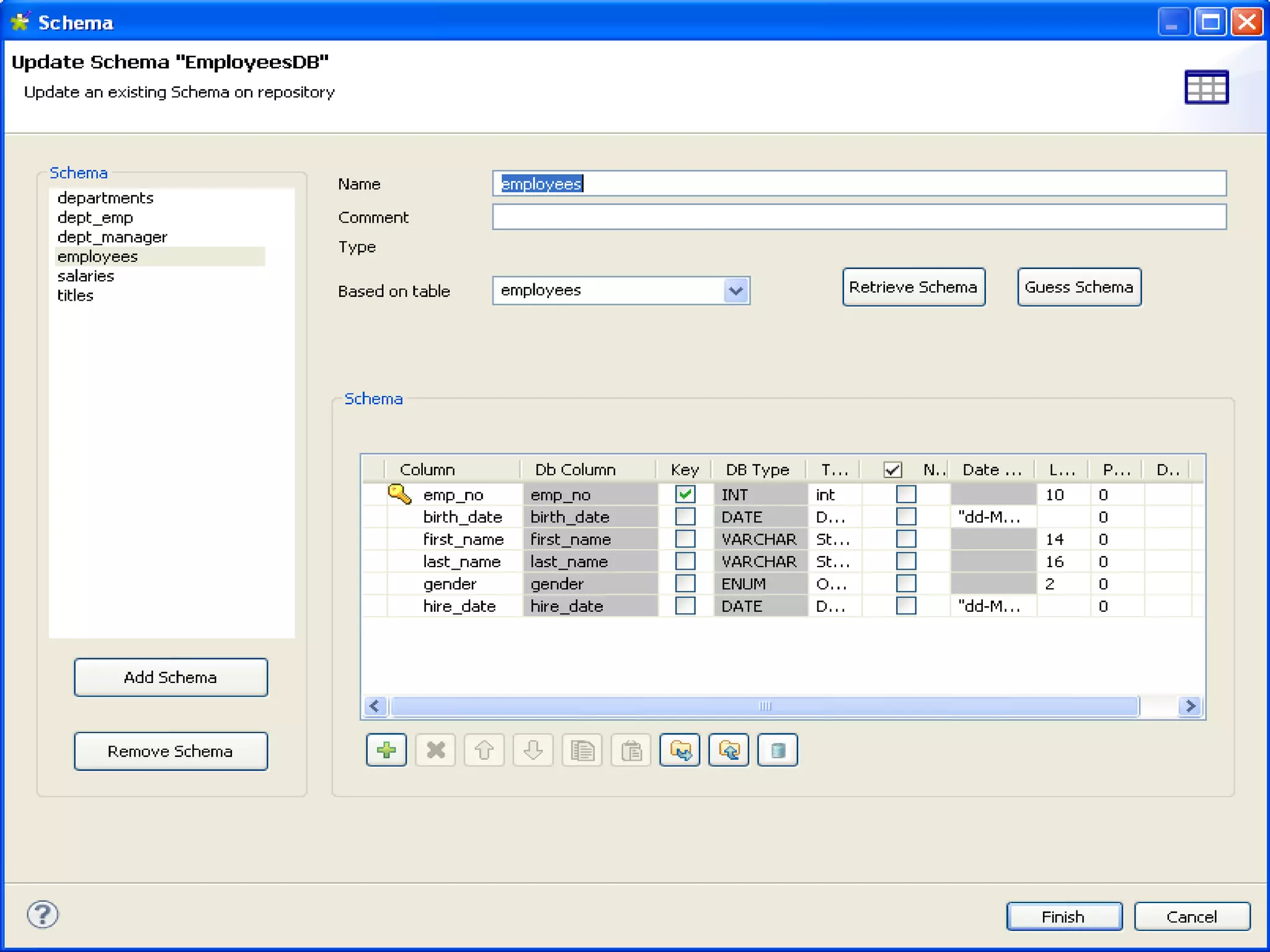Click the export schema folder icon
1270x952 pixels.
(x=729, y=751)
